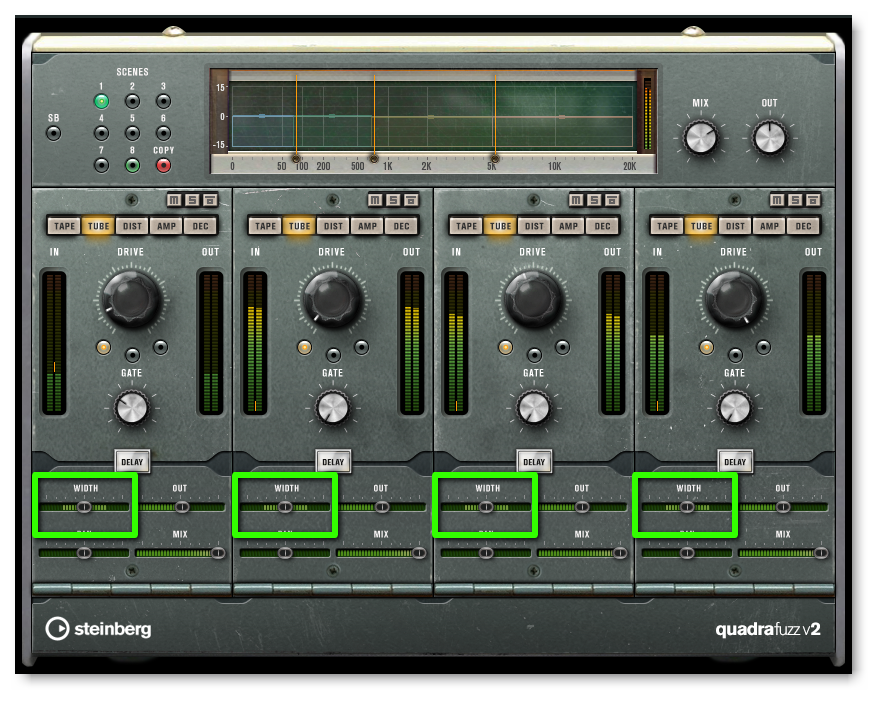The width and height of the screenshot is (879, 701).
Task: Select scene 3
Action: point(163,102)
